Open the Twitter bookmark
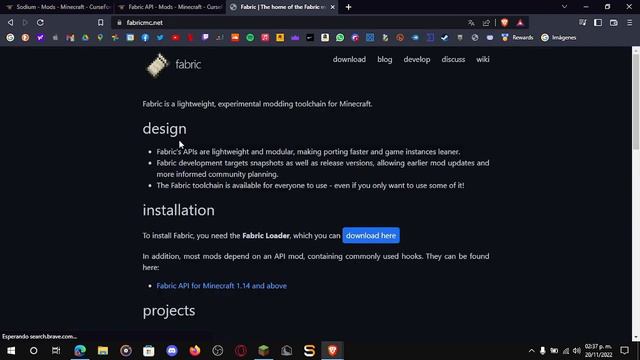The height and width of the screenshot is (360, 640). click(160, 38)
